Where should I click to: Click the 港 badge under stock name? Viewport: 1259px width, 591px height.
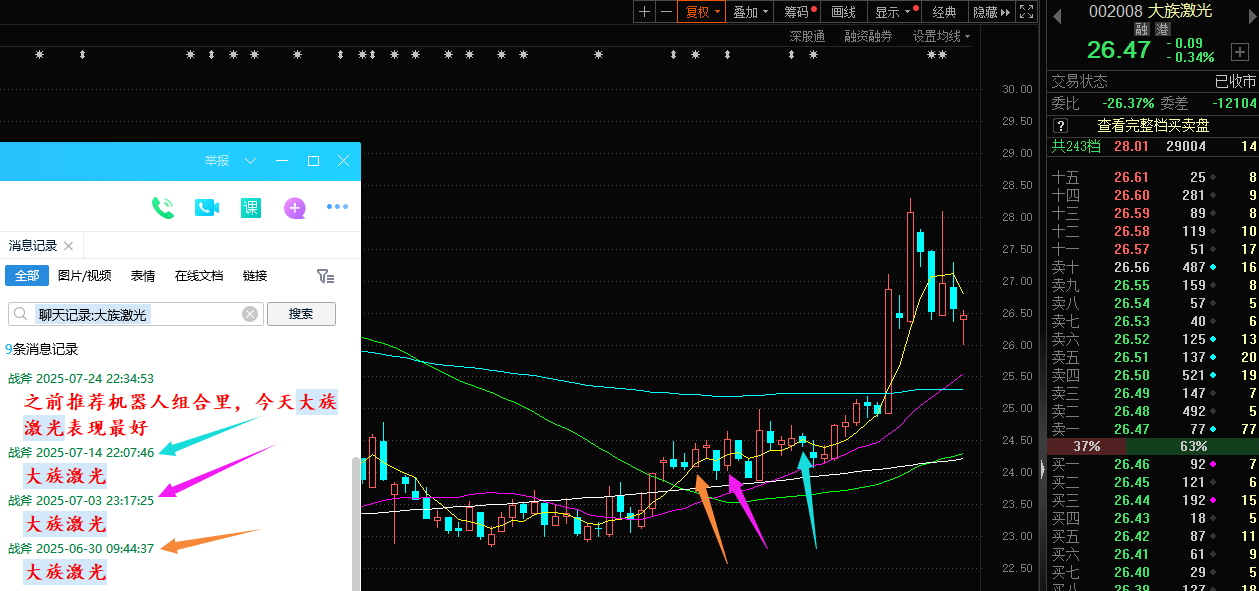pyautogui.click(x=1162, y=30)
